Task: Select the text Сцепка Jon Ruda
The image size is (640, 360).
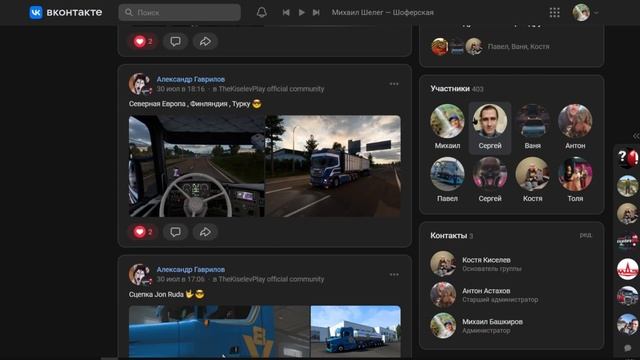Action: pyautogui.click(x=156, y=294)
